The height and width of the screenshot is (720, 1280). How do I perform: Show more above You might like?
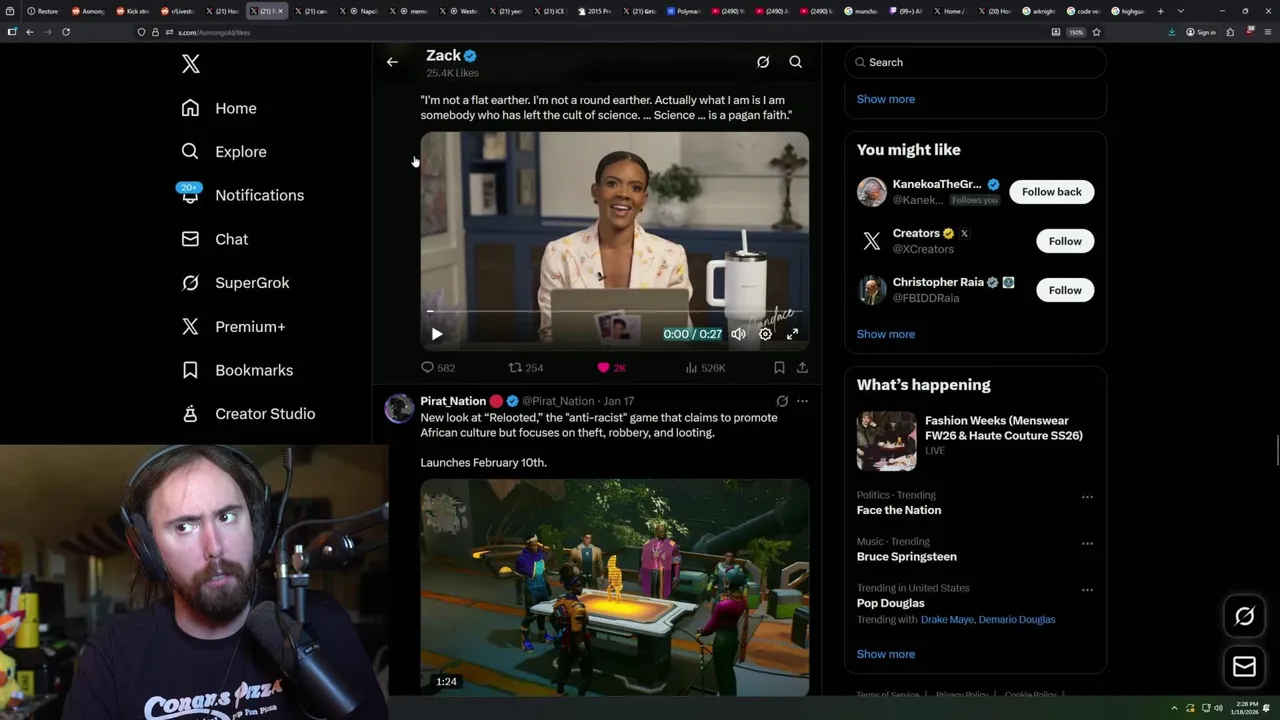tap(885, 99)
